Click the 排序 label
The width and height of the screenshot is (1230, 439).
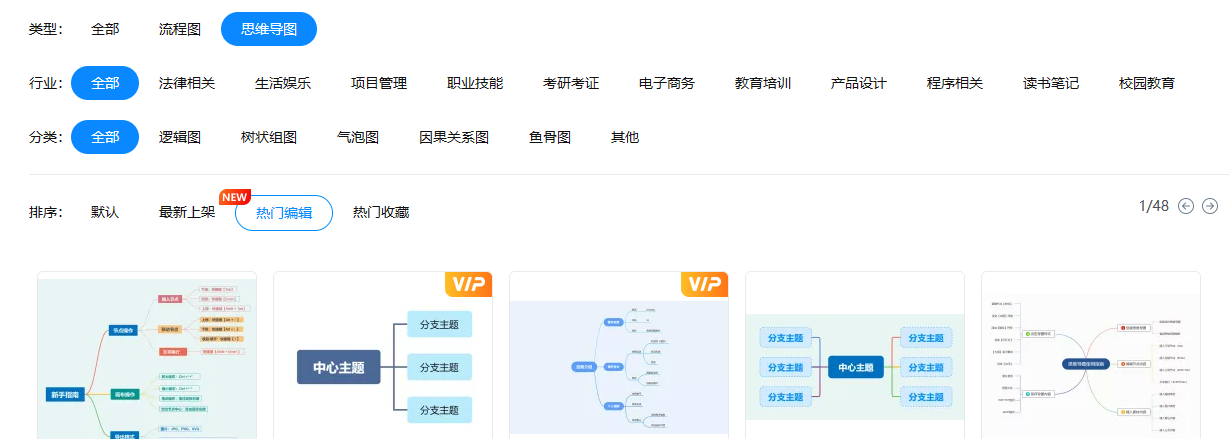click(46, 212)
